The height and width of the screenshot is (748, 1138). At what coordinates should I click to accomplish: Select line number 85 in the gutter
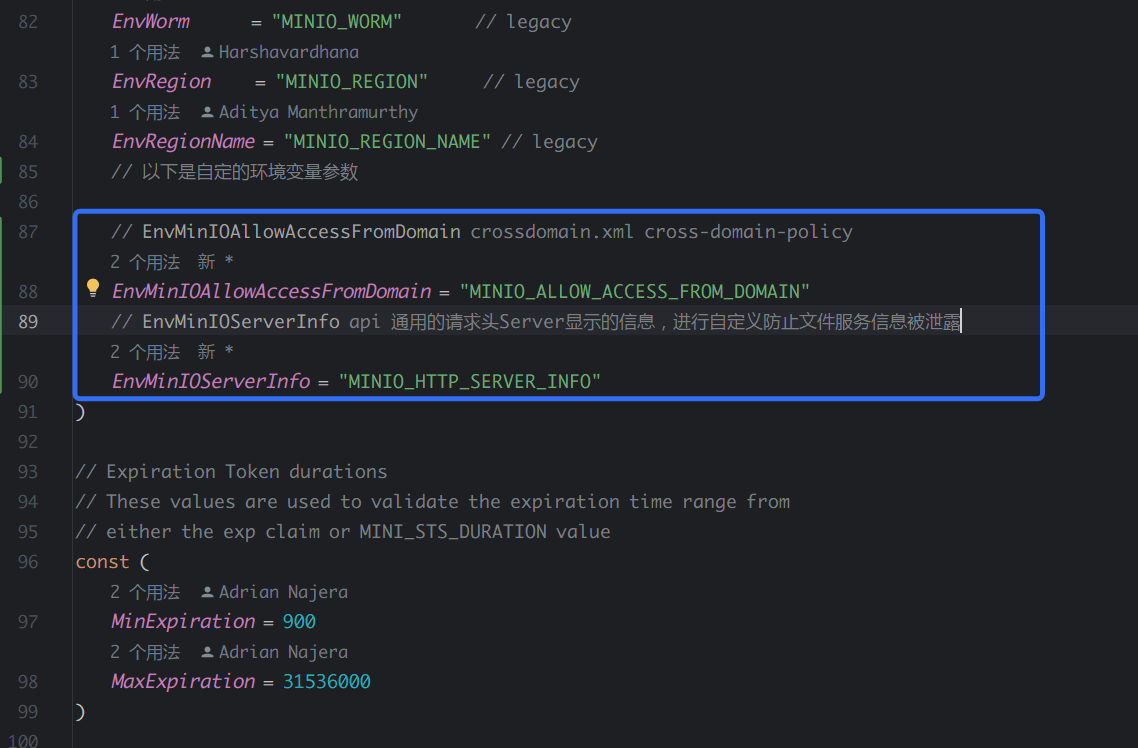coord(28,172)
